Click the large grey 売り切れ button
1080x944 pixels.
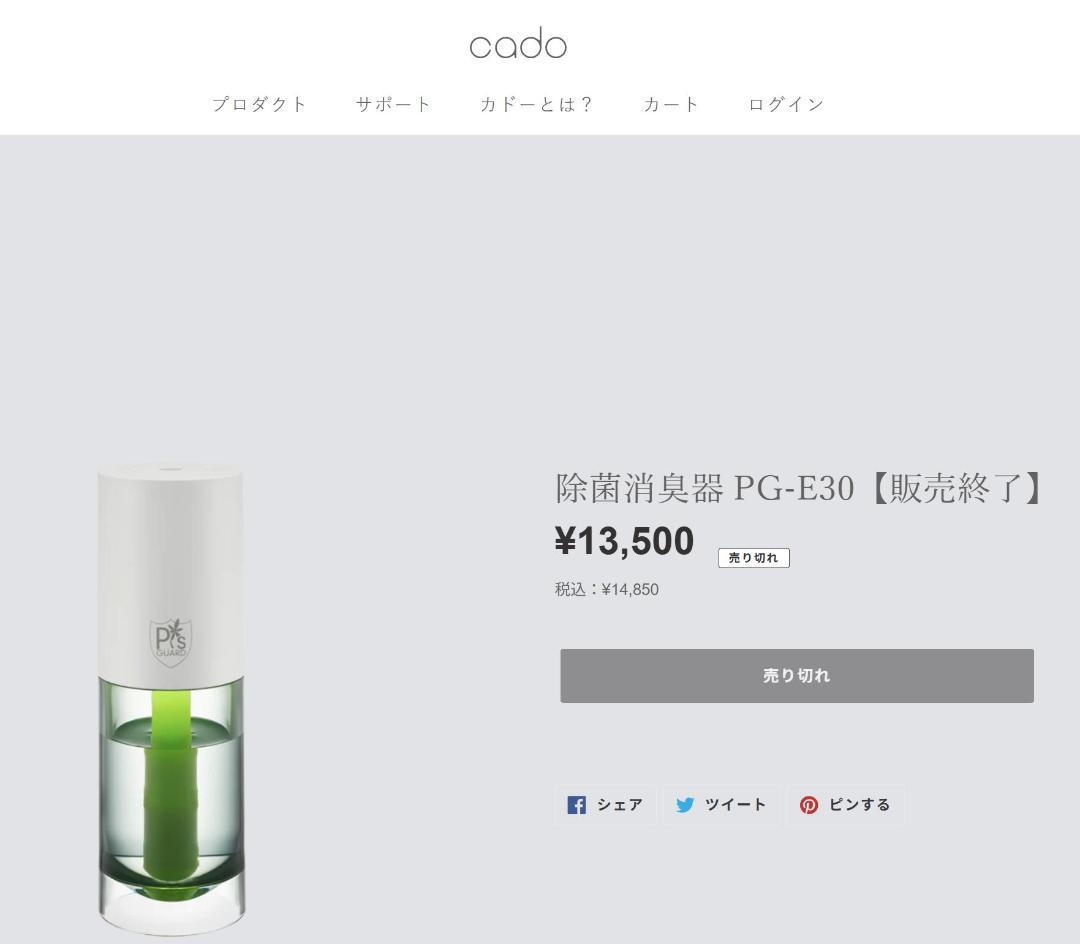coord(797,675)
